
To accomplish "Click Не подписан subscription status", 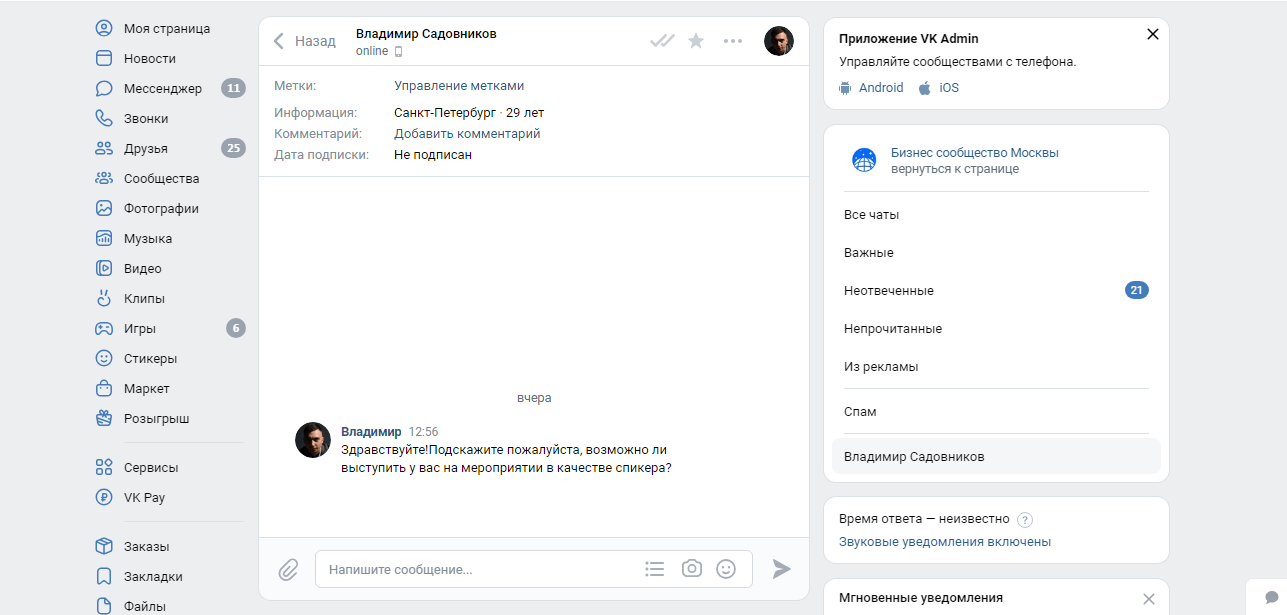I will pyautogui.click(x=433, y=155).
